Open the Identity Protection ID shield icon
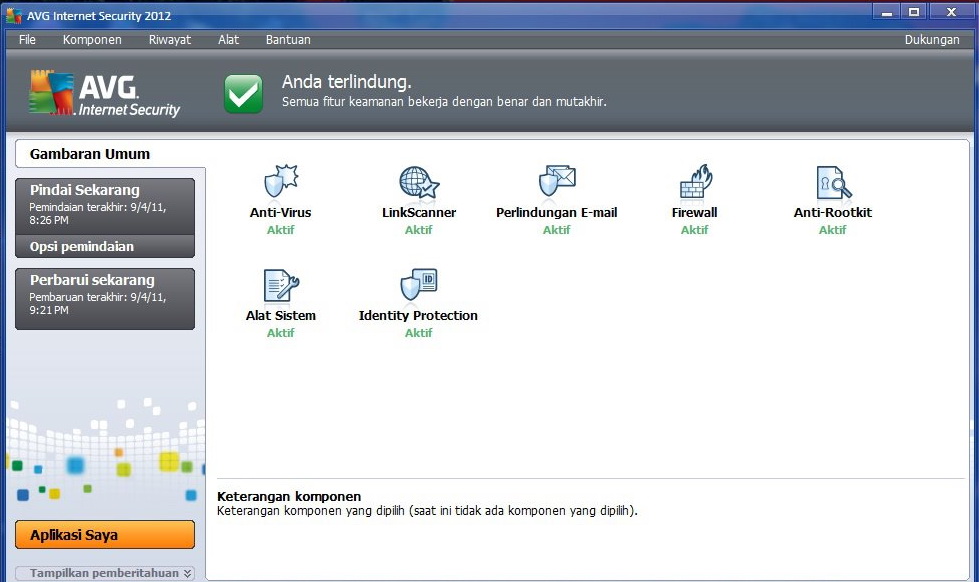This screenshot has height=582, width=979. pos(419,285)
